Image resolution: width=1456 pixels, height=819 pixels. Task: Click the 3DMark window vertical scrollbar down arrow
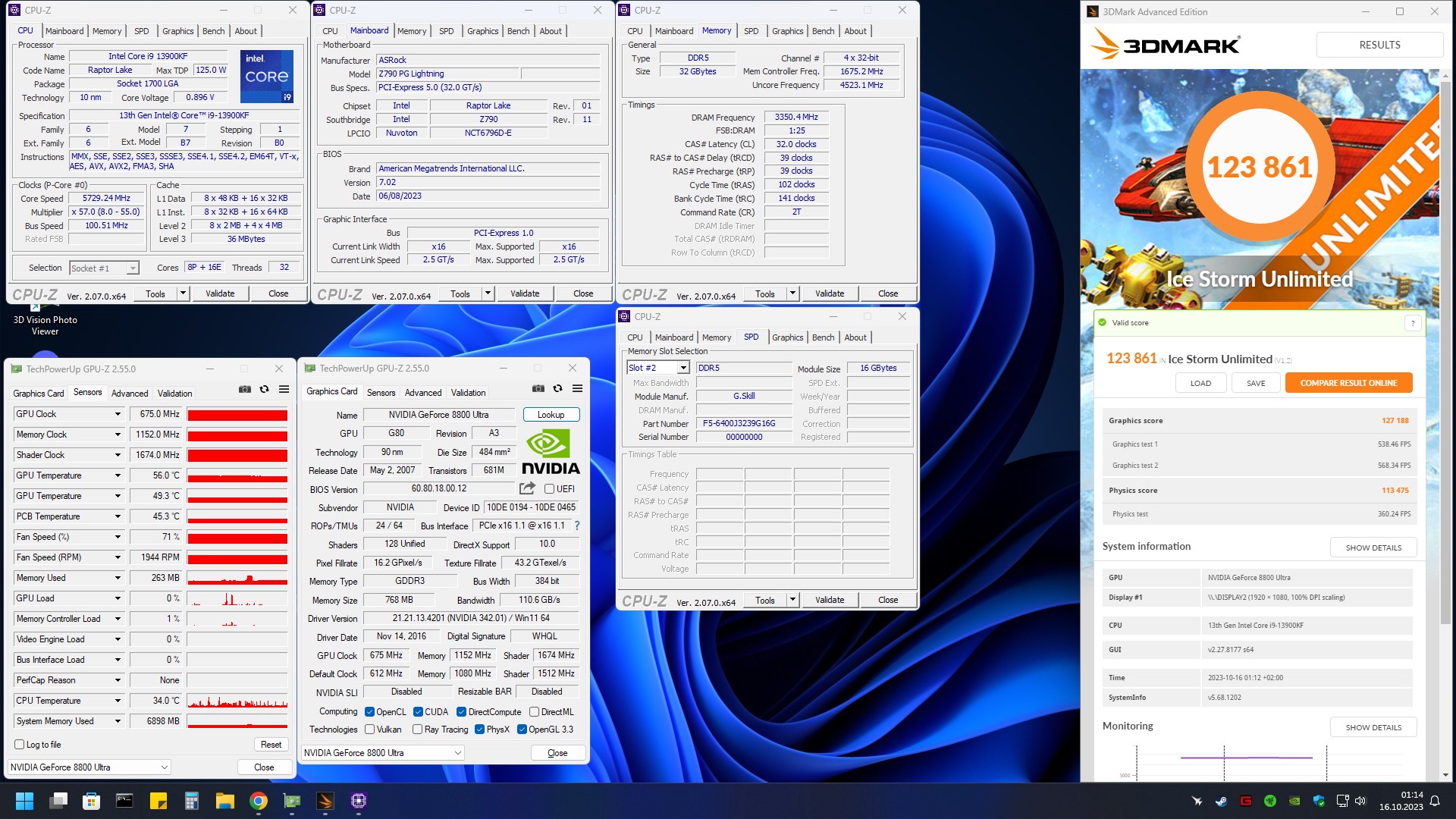click(1445, 775)
